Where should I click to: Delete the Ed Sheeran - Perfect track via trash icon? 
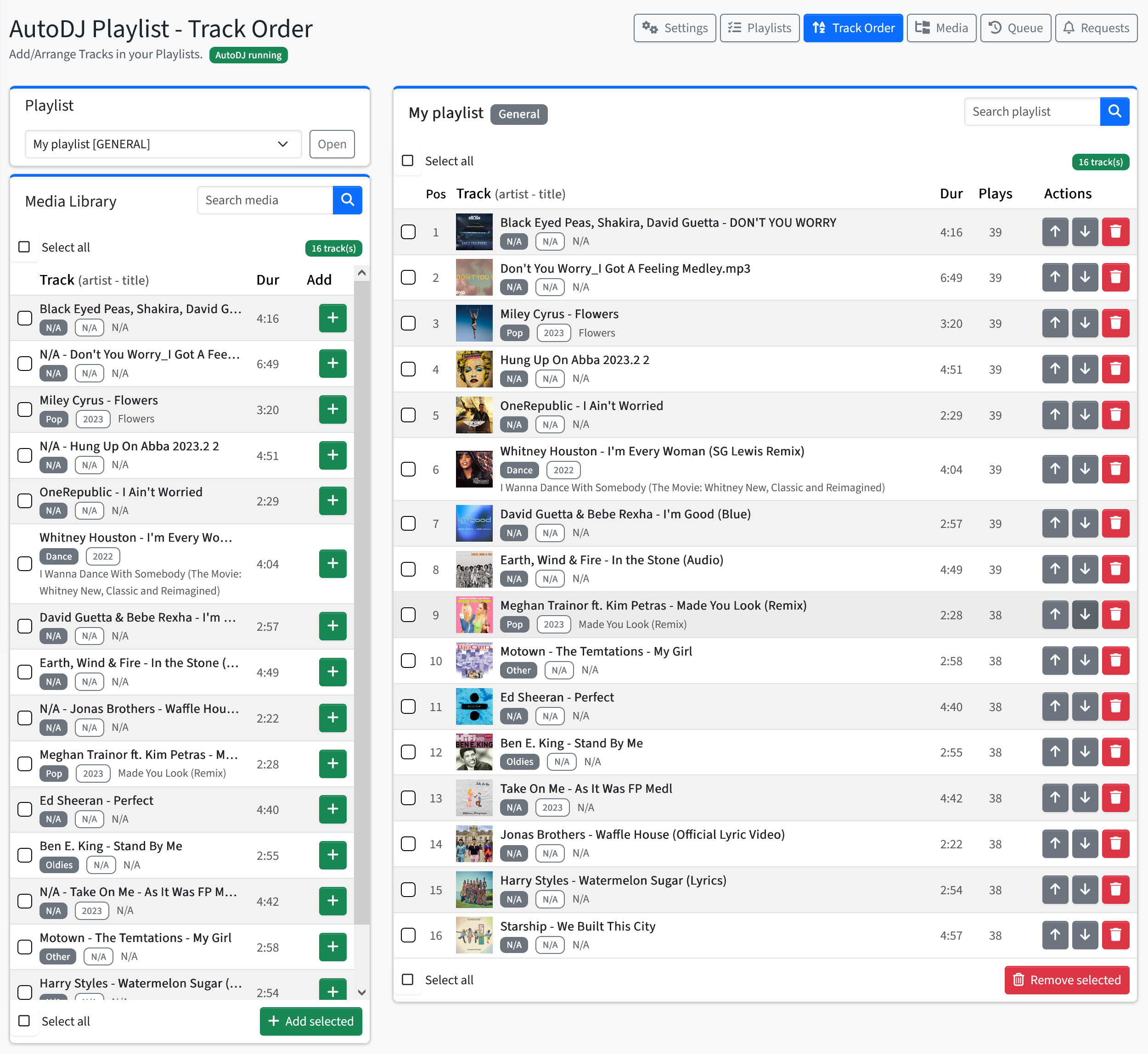pos(1116,706)
